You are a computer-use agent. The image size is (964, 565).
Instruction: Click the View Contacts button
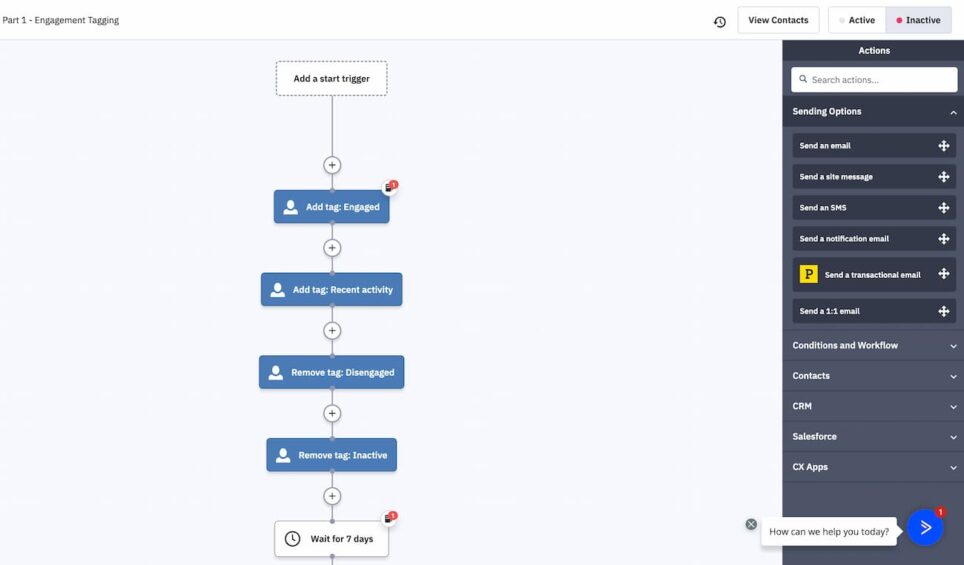click(778, 20)
